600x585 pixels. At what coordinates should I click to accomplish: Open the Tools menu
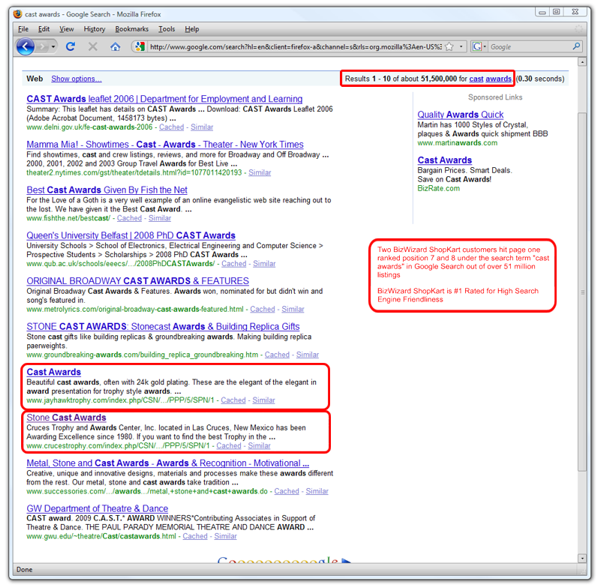[x=166, y=29]
